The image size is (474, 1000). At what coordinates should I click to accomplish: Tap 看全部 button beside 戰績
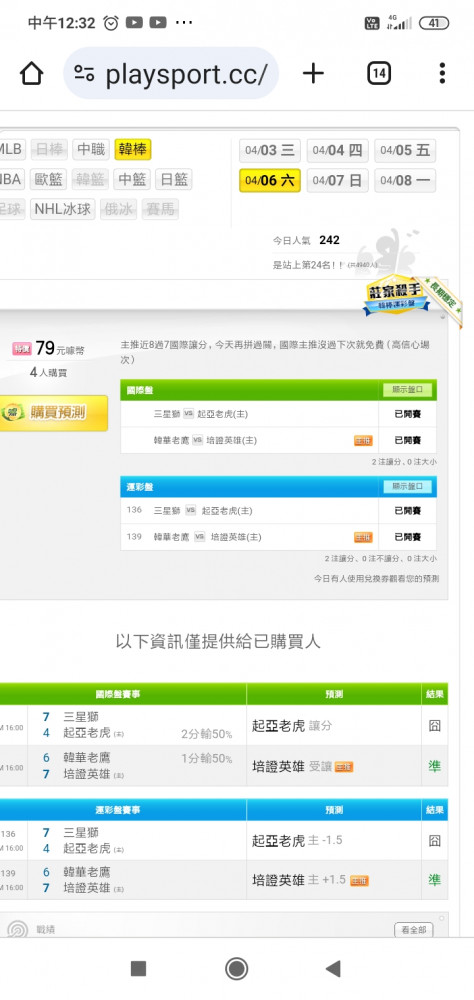413,930
